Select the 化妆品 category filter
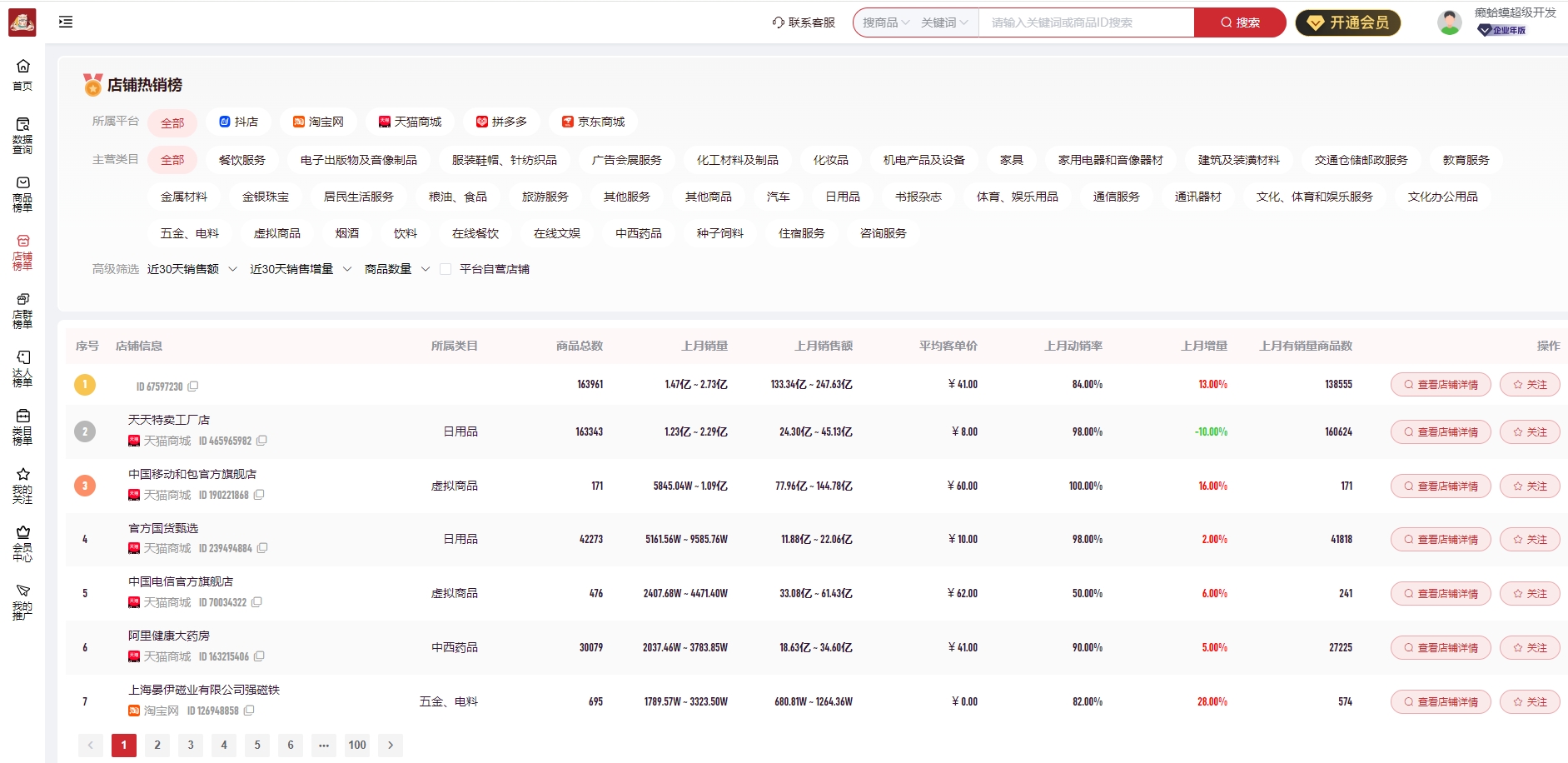The width and height of the screenshot is (1568, 763). 829,159
